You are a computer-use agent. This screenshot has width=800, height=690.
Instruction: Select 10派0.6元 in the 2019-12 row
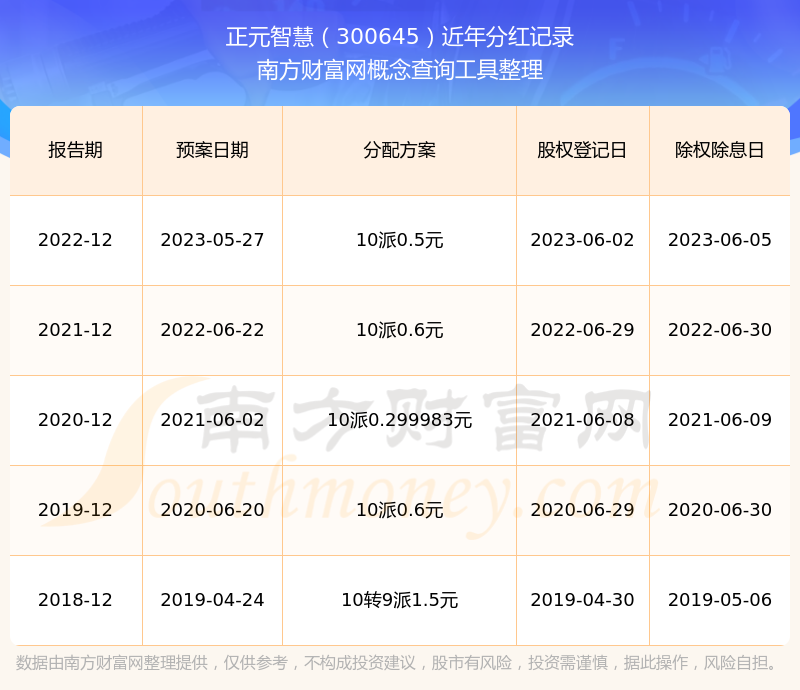click(399, 509)
